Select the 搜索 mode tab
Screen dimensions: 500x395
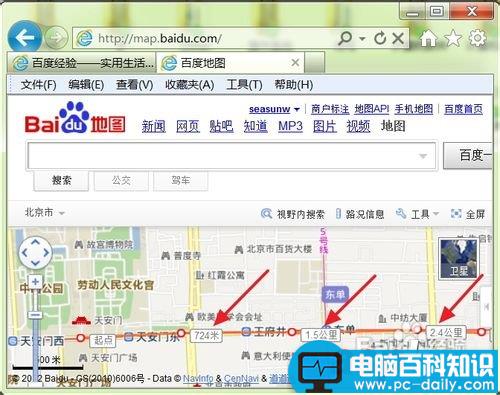coord(62,181)
